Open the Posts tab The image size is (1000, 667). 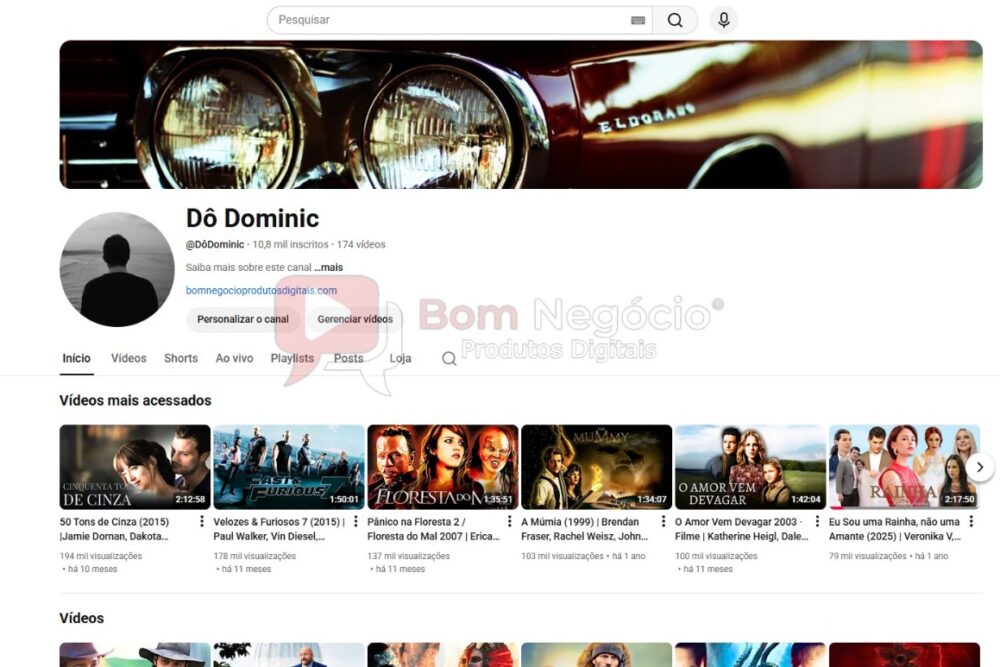tap(348, 357)
